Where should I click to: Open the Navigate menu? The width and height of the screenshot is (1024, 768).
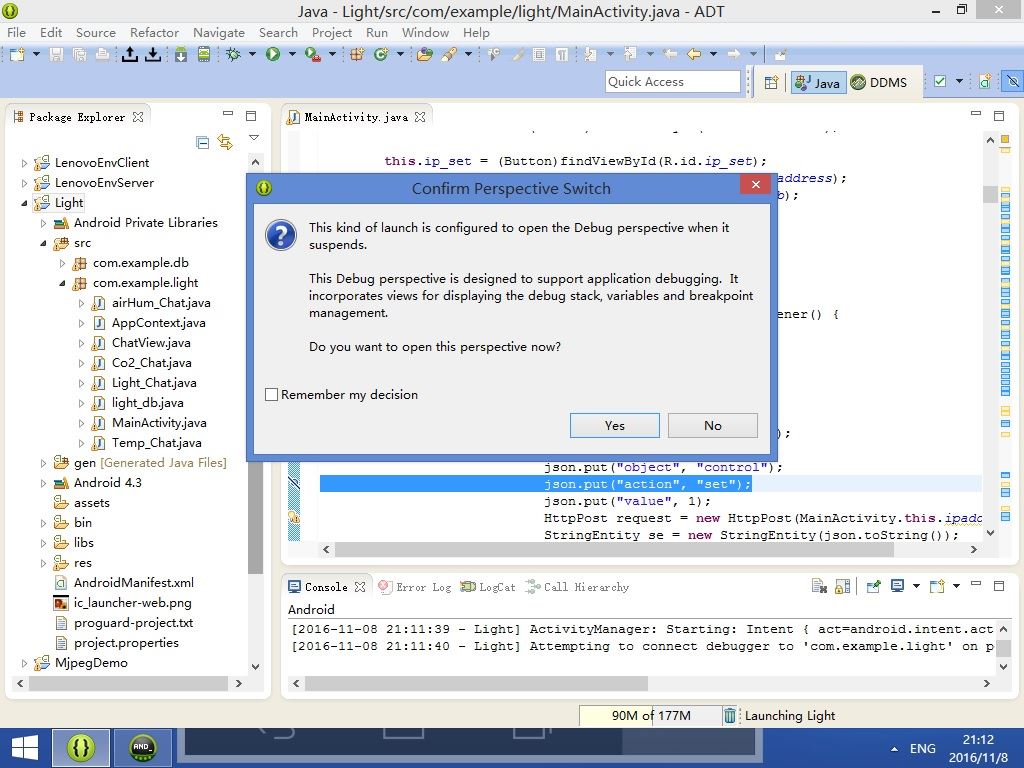[x=219, y=33]
